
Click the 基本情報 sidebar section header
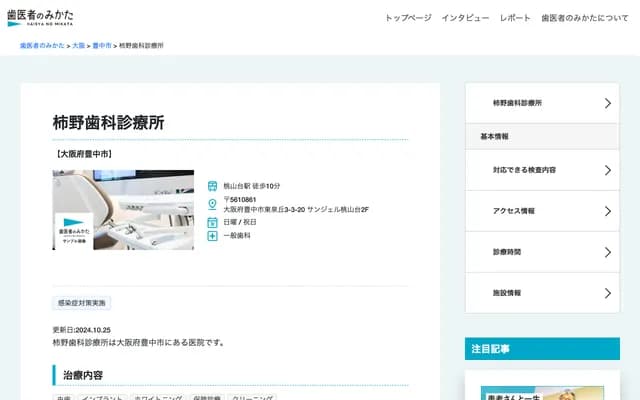[542, 137]
